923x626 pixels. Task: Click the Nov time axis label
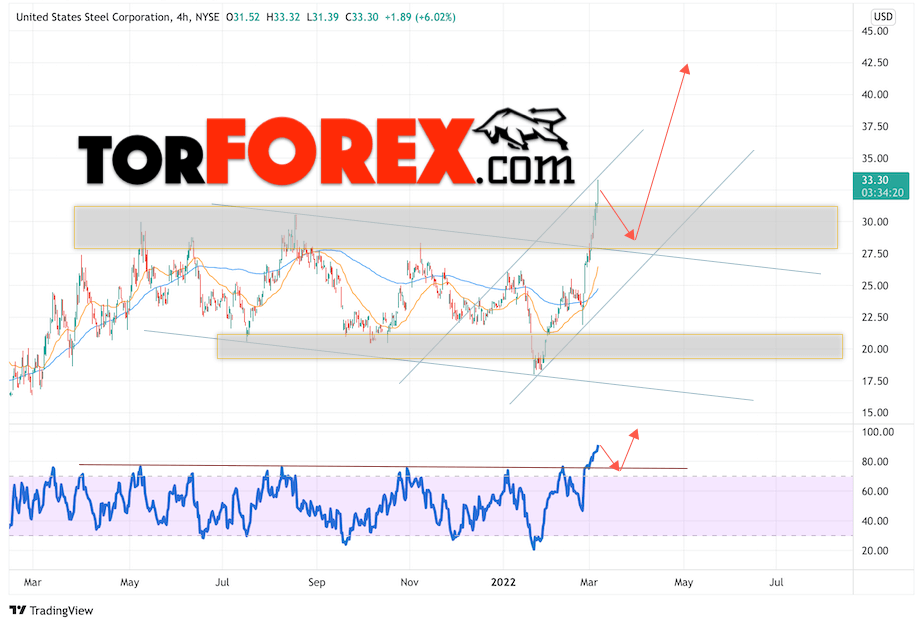click(409, 582)
